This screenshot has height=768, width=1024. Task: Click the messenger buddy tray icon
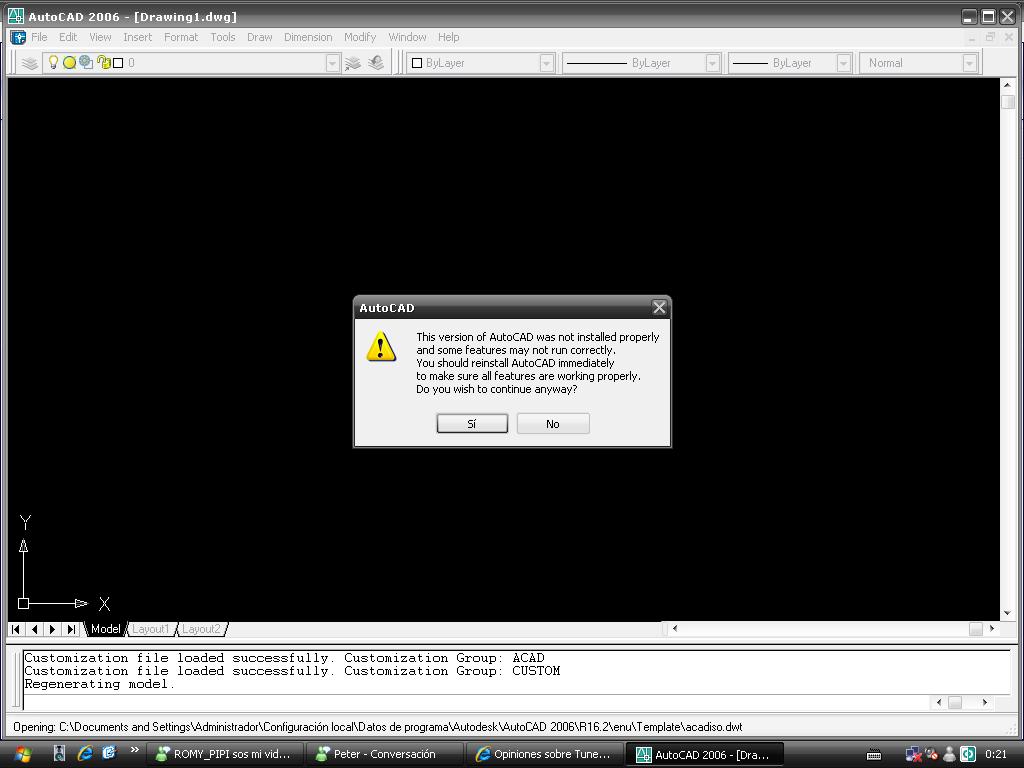[x=950, y=754]
